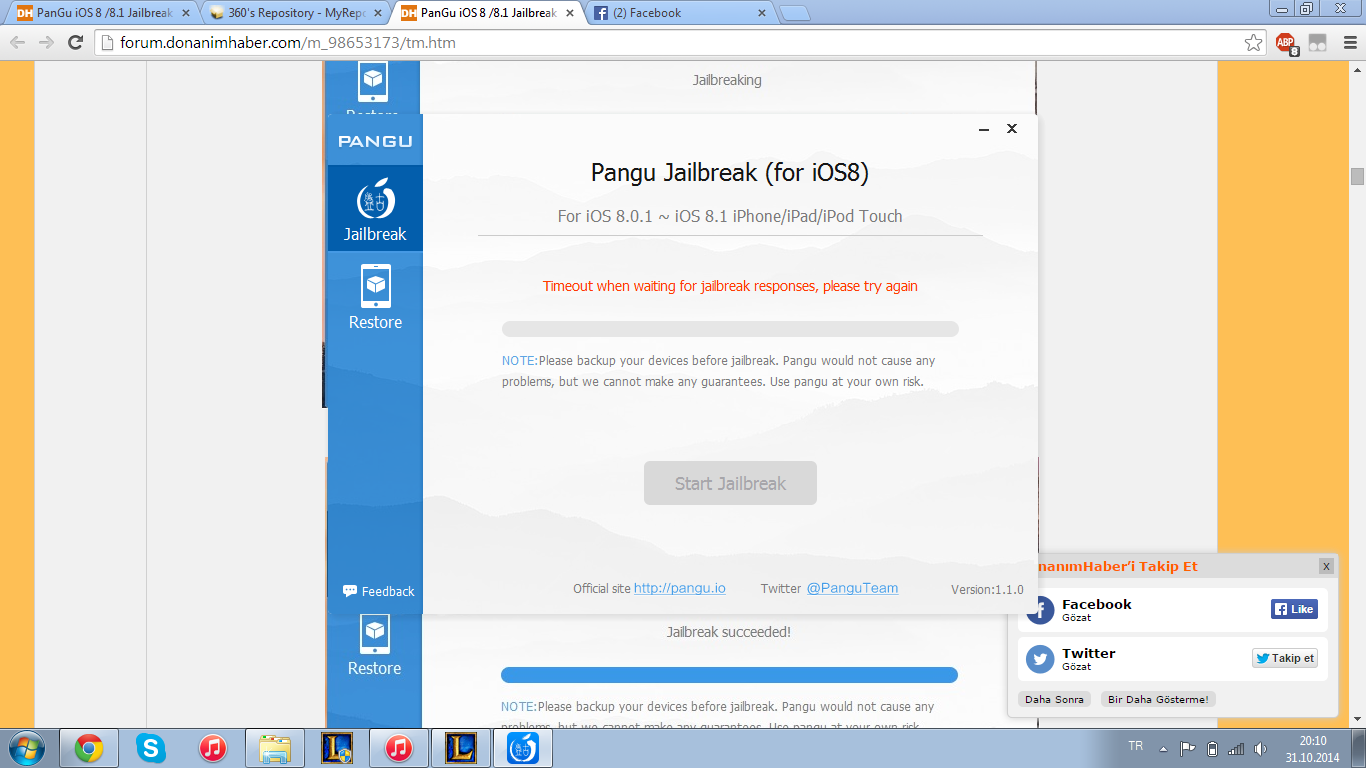1366x768 pixels.
Task: Open League of Legends icon with shield badge
Action: [337, 748]
